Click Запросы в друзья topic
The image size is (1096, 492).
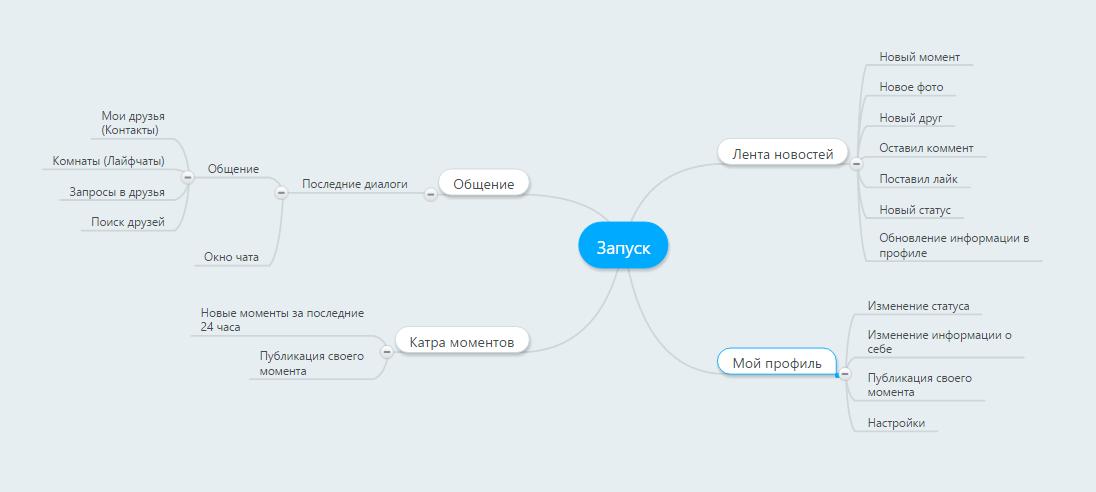pyautogui.click(x=117, y=192)
